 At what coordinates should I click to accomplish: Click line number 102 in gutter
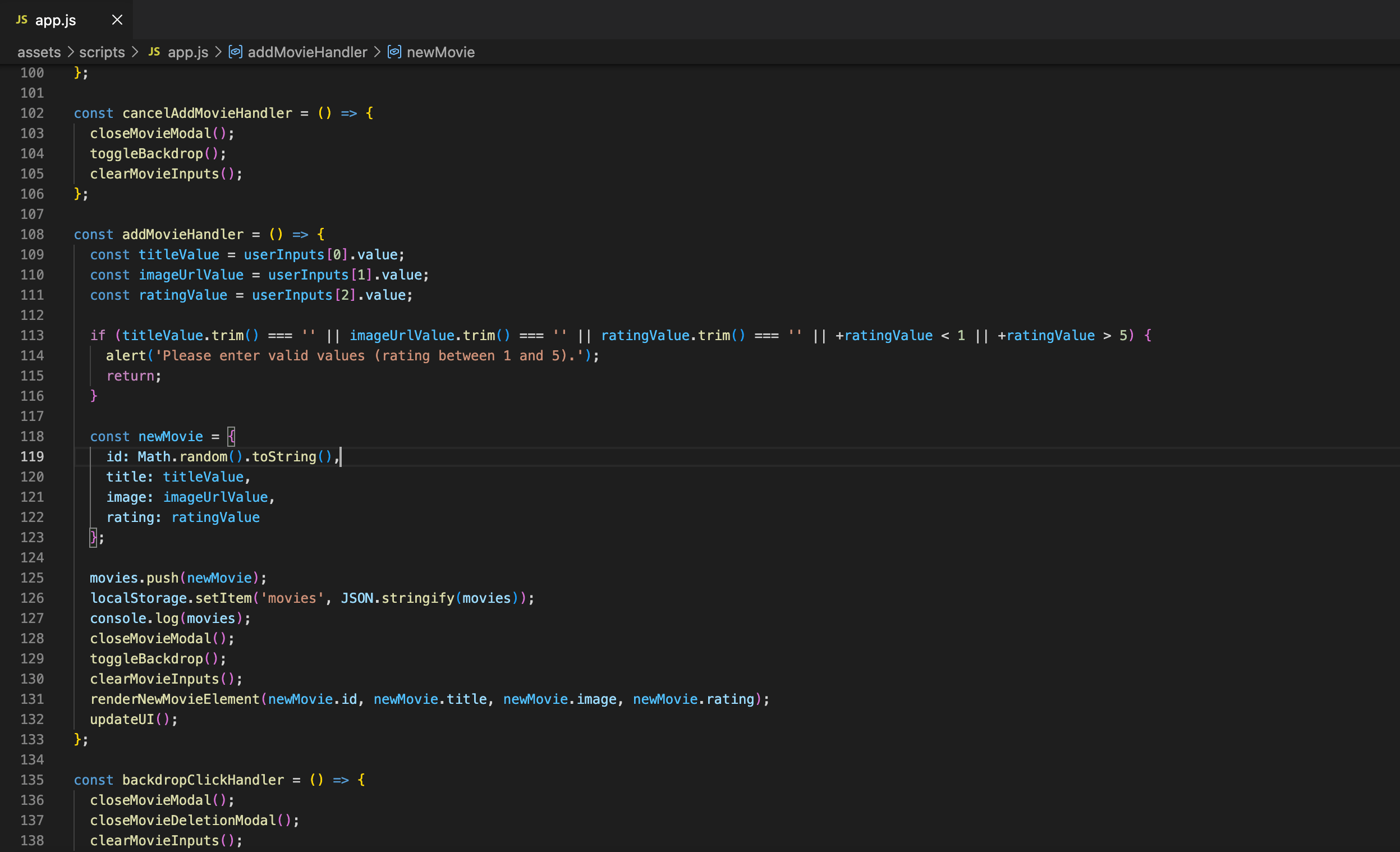point(32,113)
